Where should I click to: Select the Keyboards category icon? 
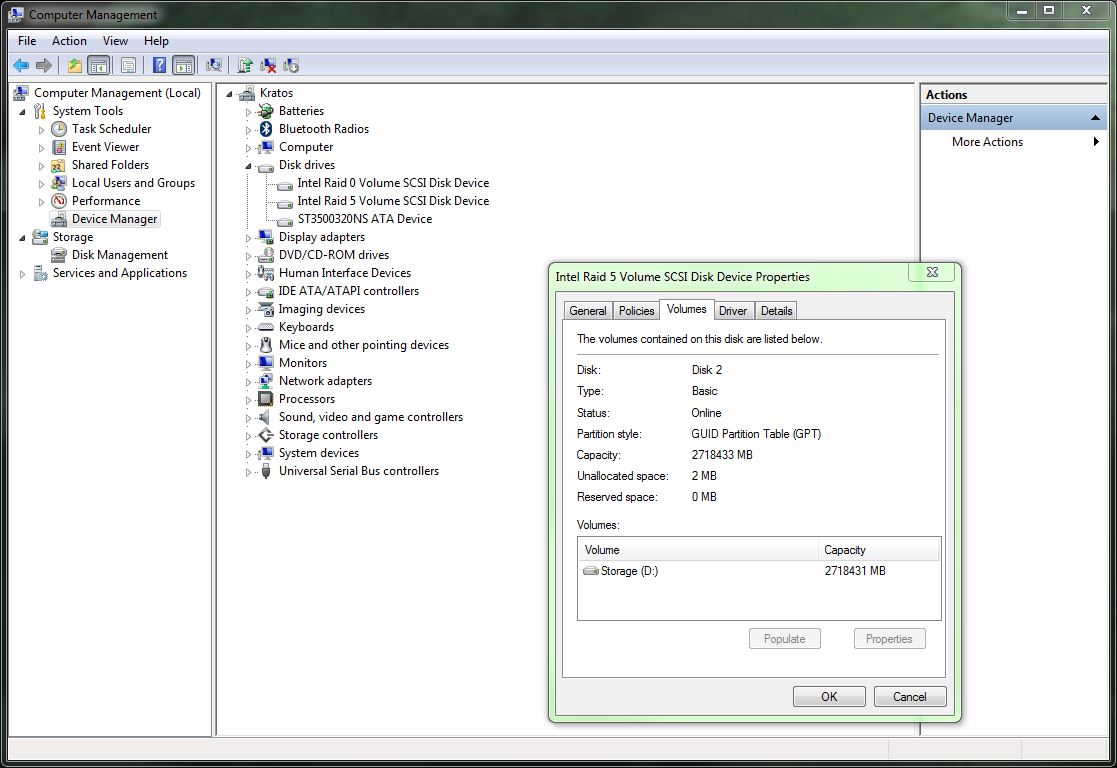(x=266, y=327)
